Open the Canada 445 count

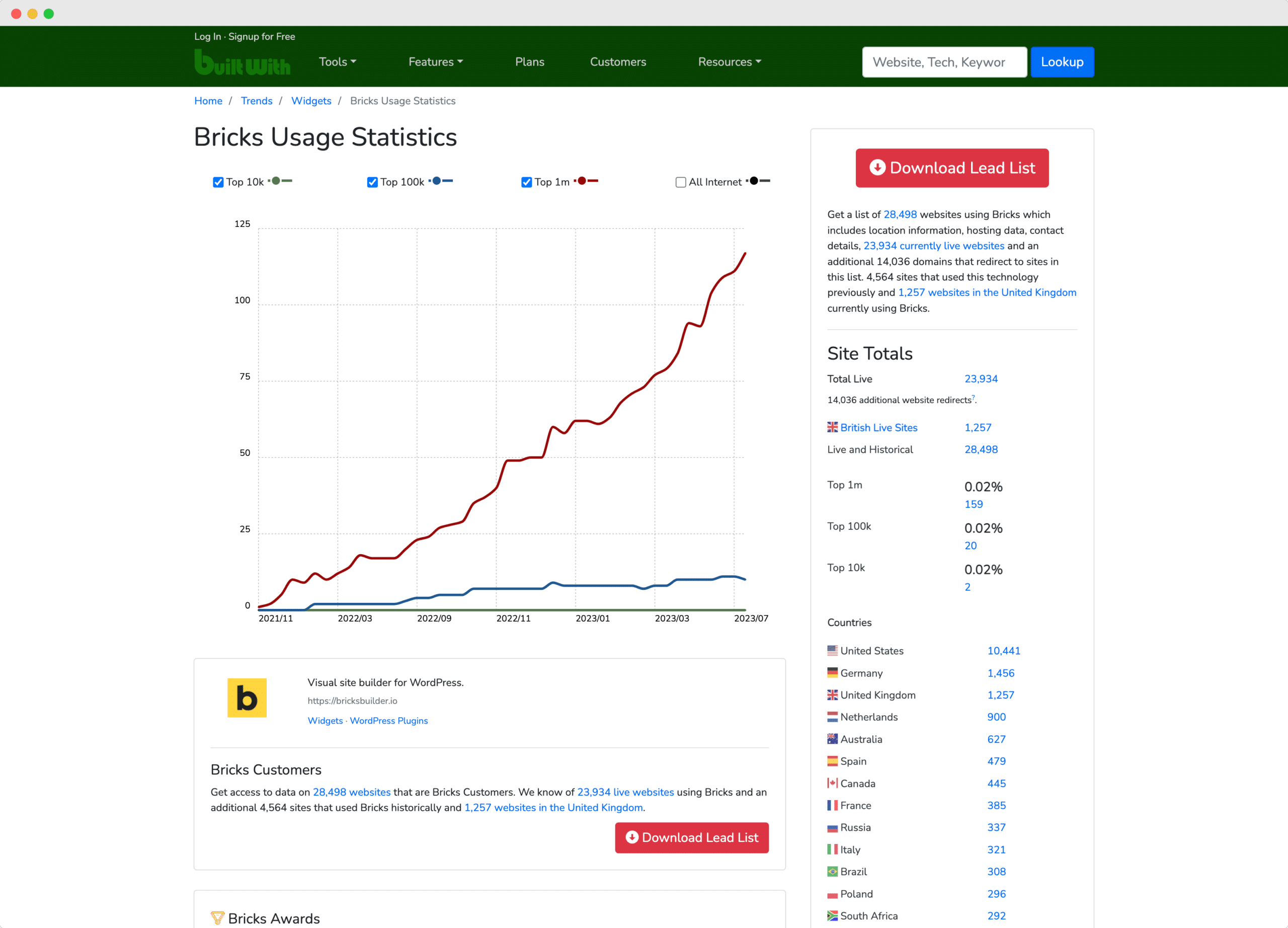pos(996,783)
